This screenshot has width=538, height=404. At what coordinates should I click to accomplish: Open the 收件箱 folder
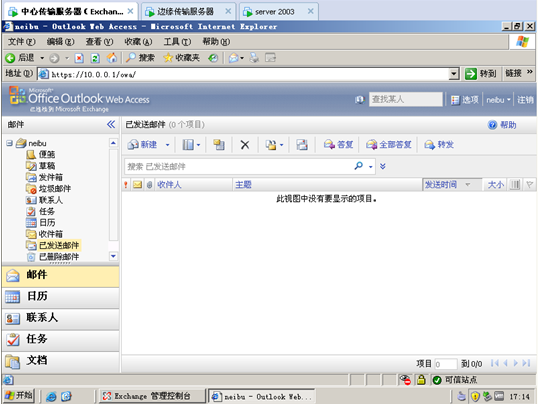[44, 234]
